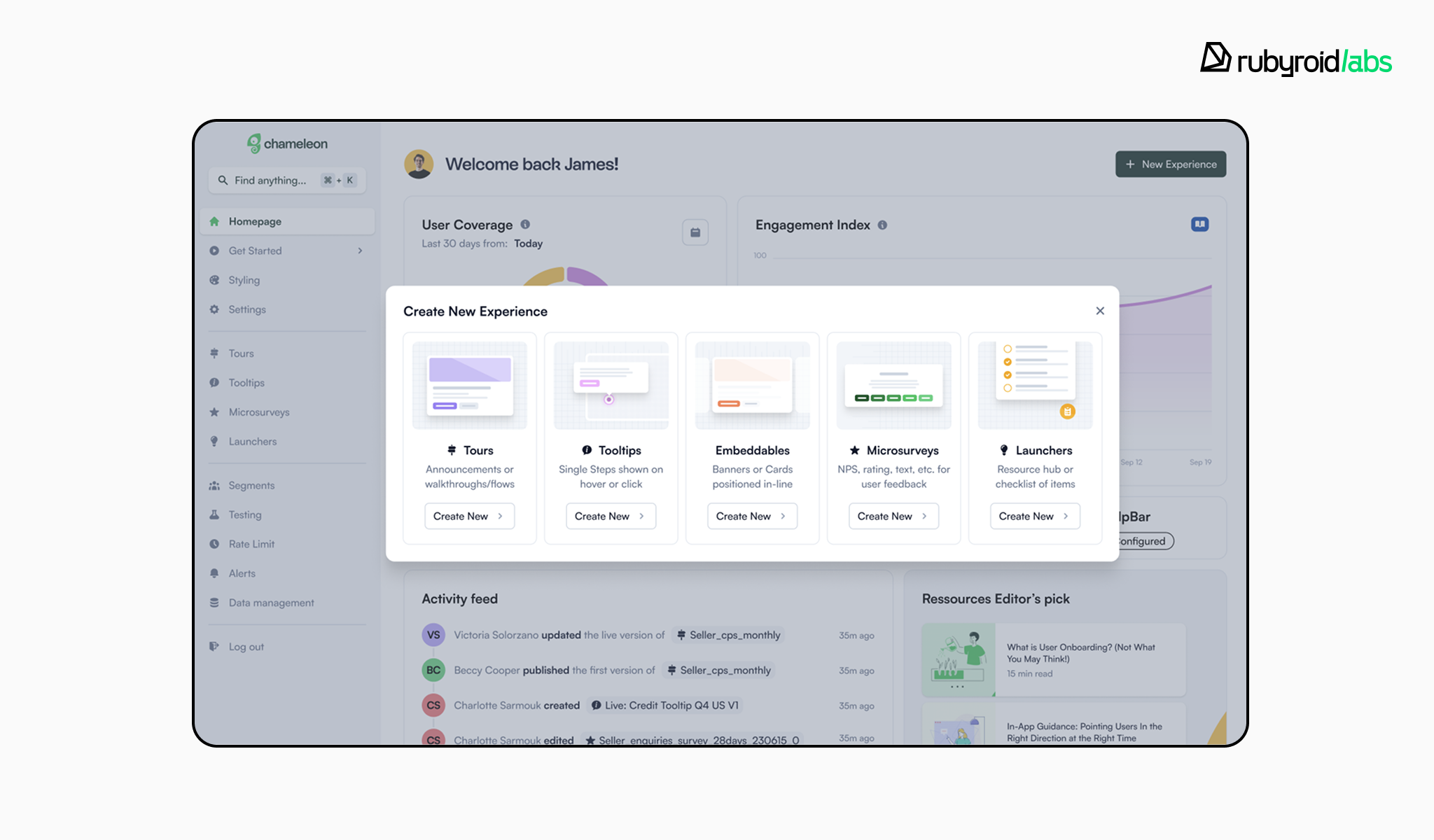The height and width of the screenshot is (840, 1434).
Task: Click the Engagement Index book icon
Action: 1199,225
